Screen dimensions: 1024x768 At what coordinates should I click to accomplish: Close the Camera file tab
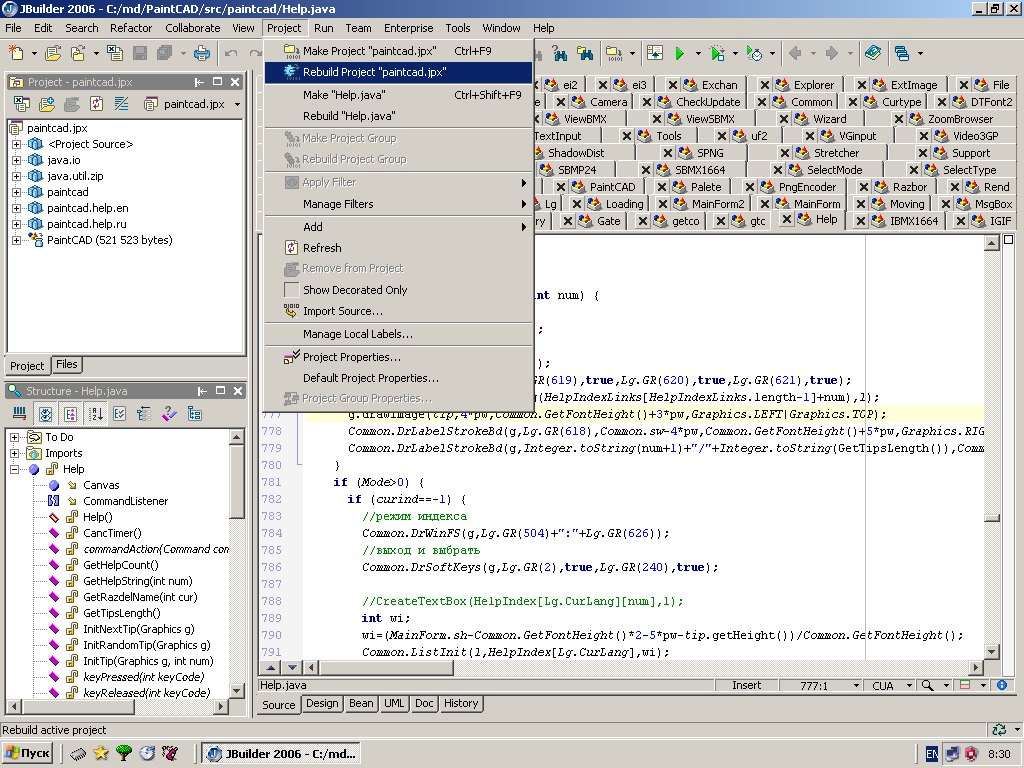click(562, 102)
